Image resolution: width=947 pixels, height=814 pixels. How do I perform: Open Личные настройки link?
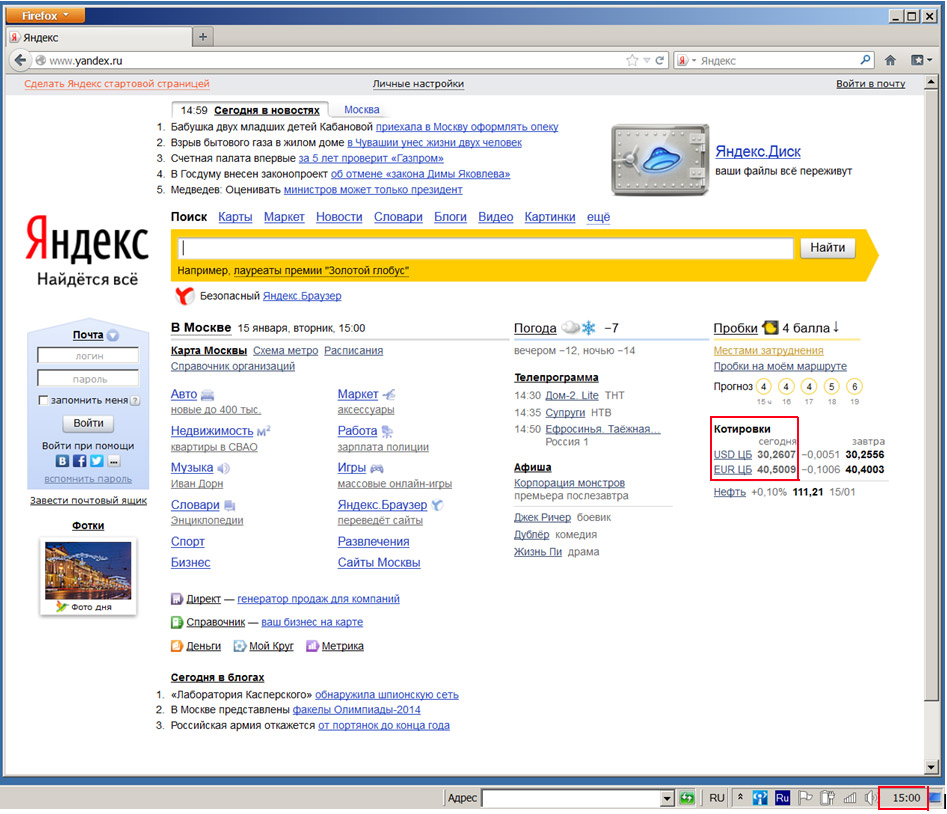418,84
